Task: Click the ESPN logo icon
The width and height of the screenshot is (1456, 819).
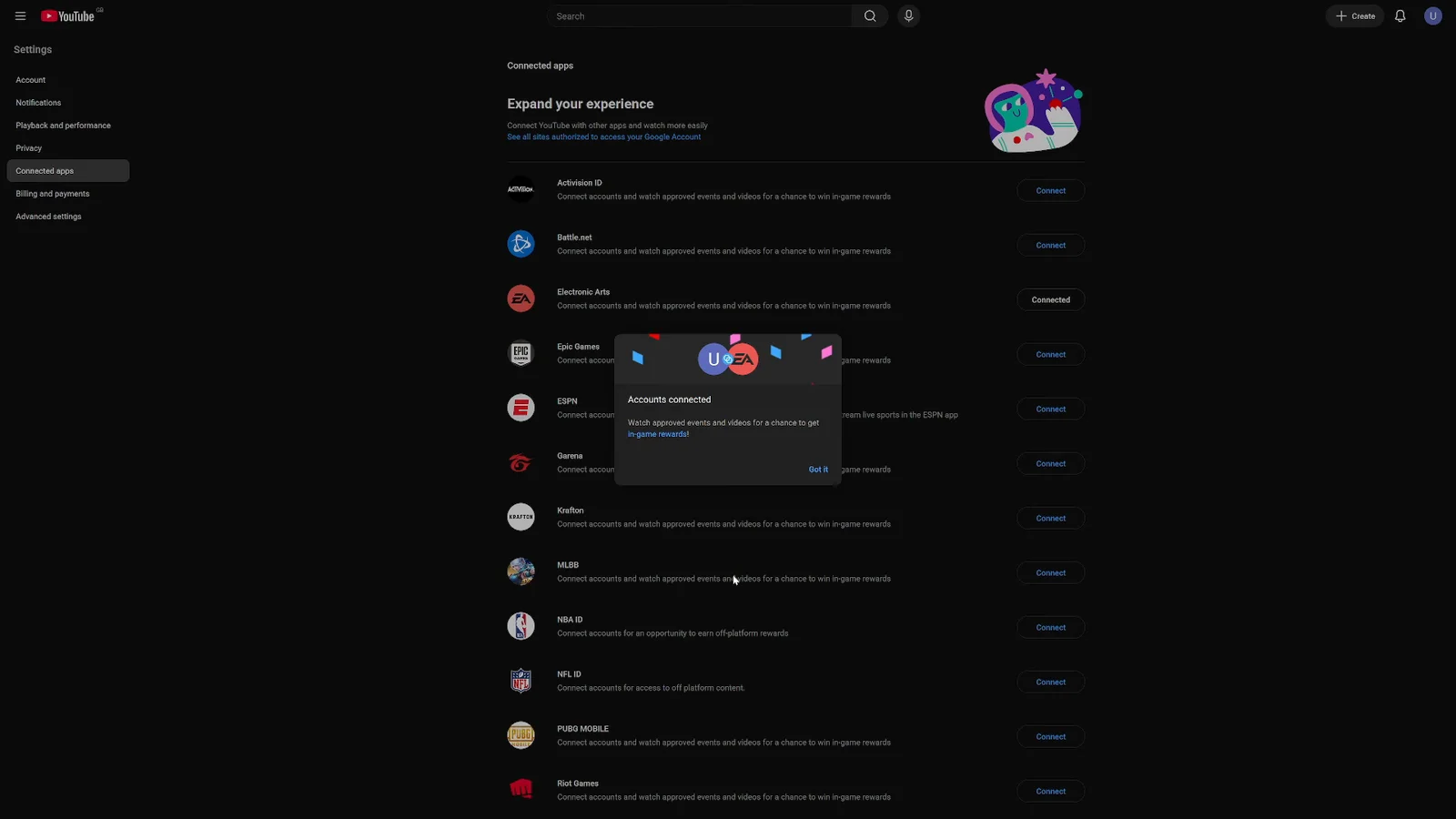Action: 521,408
